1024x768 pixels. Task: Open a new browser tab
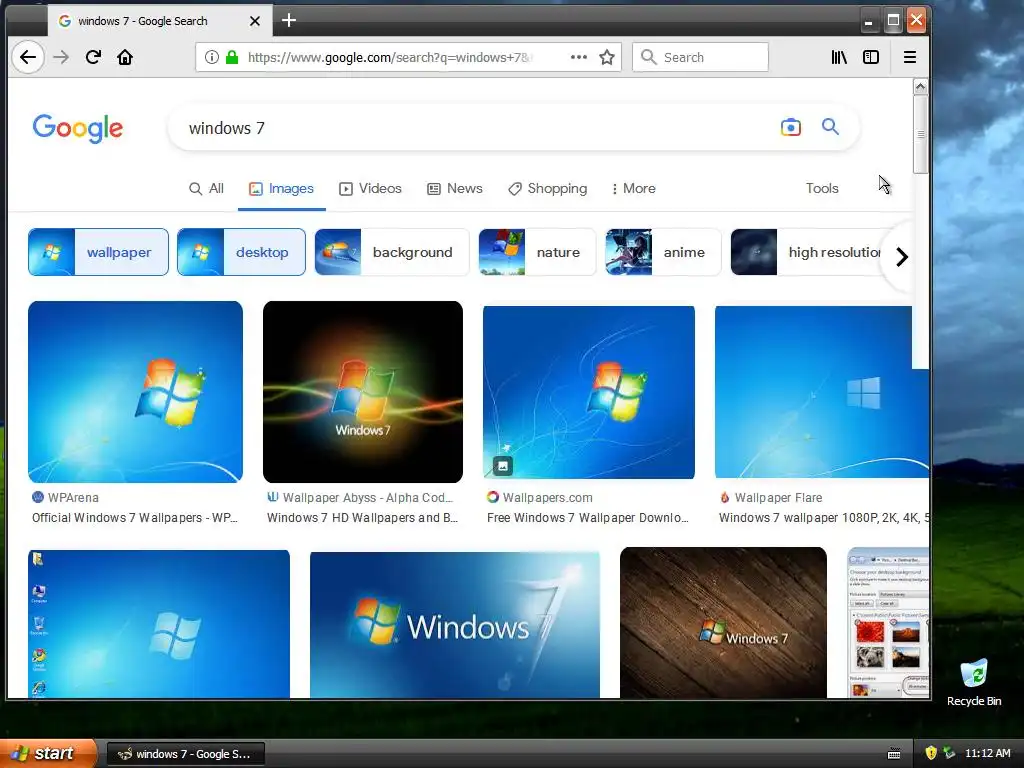click(x=289, y=21)
